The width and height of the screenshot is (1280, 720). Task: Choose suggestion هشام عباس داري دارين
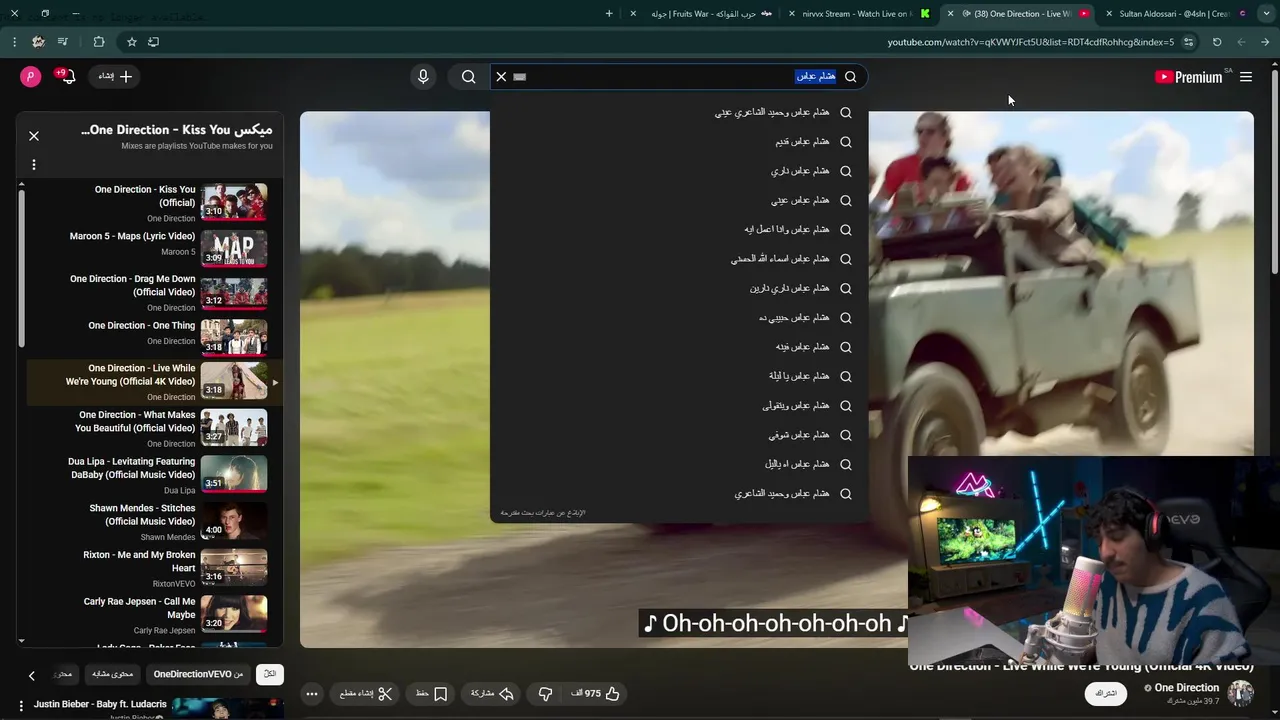679,288
